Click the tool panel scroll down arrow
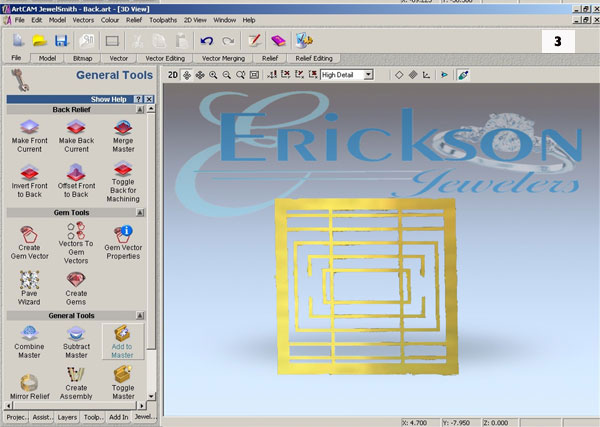Image resolution: width=600 pixels, height=427 pixels. (x=151, y=396)
